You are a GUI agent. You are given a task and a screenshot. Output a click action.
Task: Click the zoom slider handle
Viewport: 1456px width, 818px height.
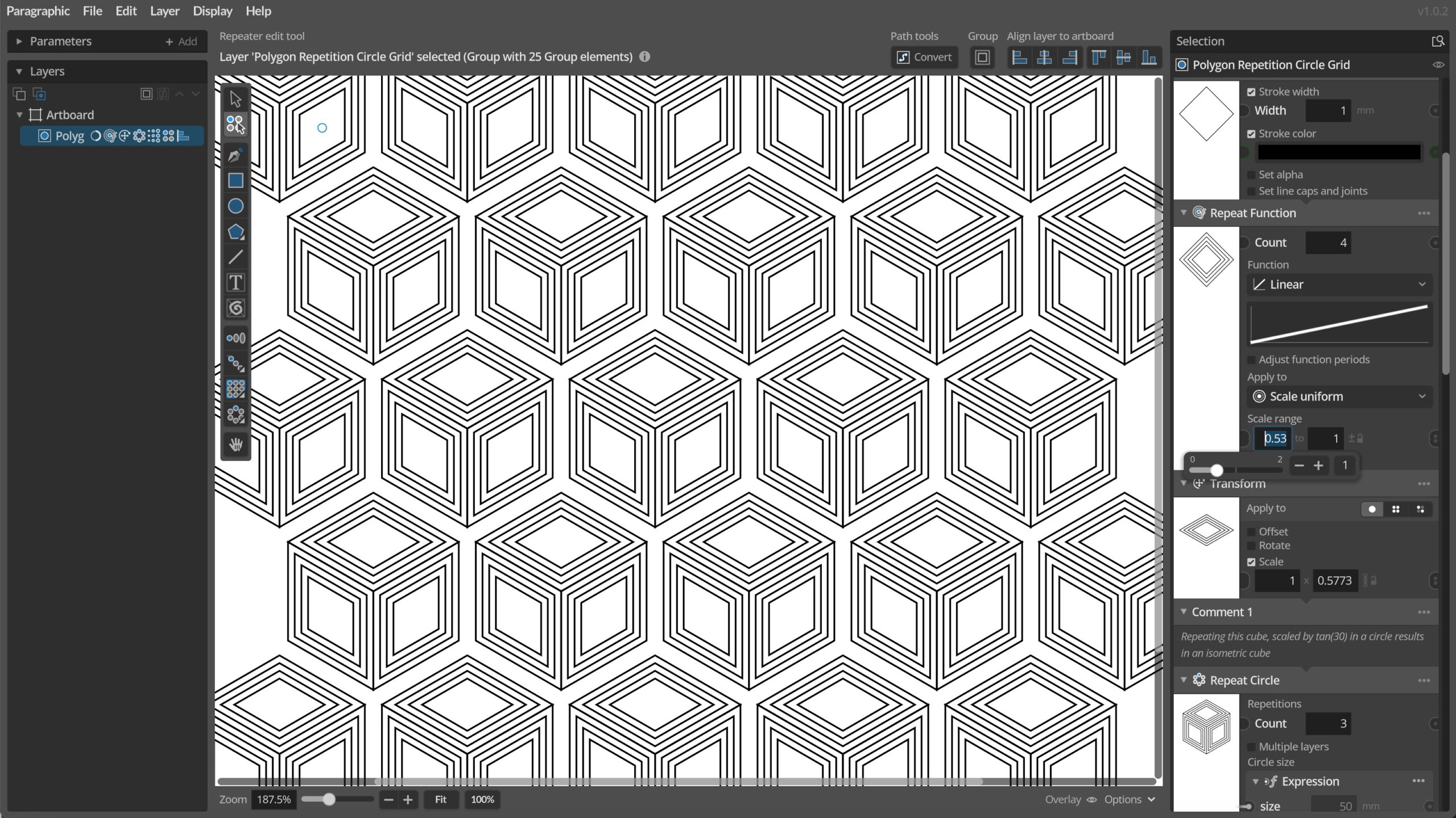pos(329,799)
